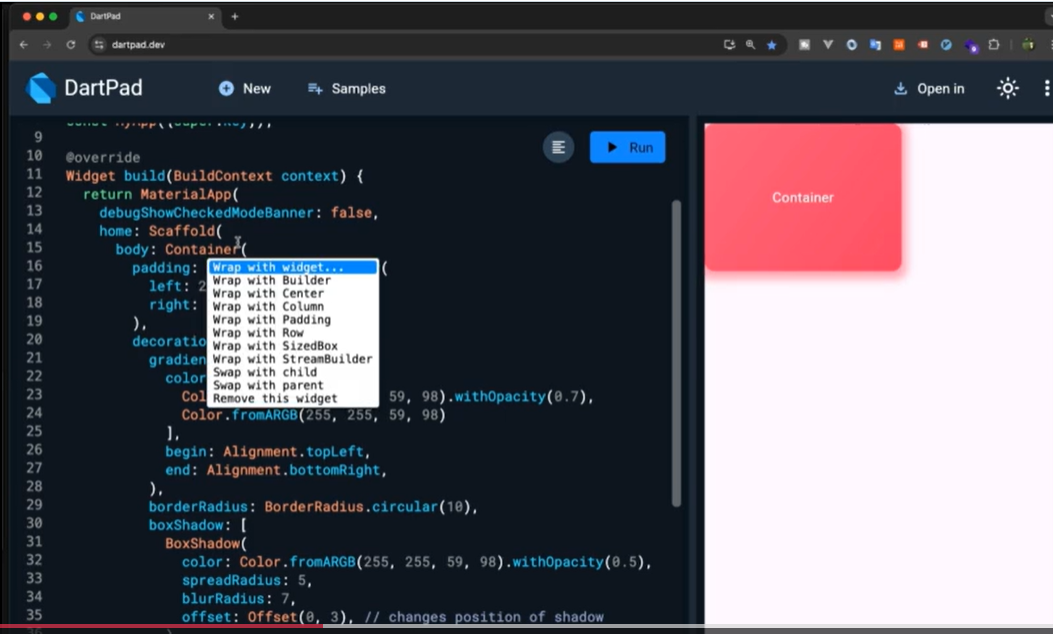Click the red extension icon
The height and width of the screenshot is (634, 1053).
tap(923, 44)
